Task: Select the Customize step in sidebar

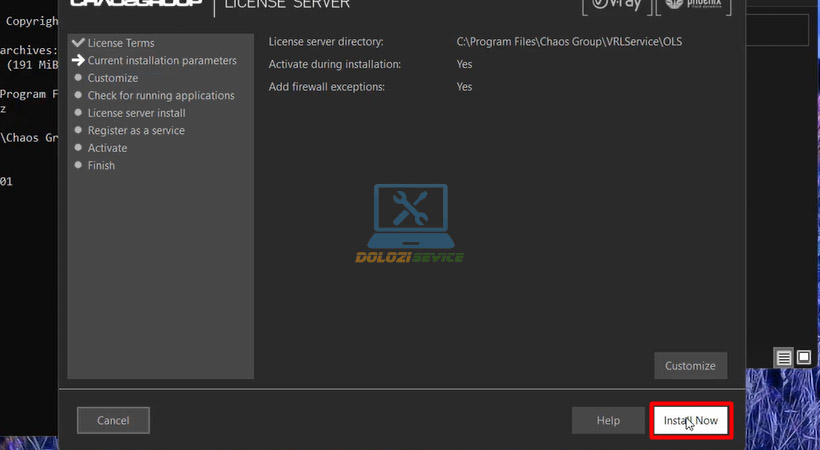Action: coord(112,78)
